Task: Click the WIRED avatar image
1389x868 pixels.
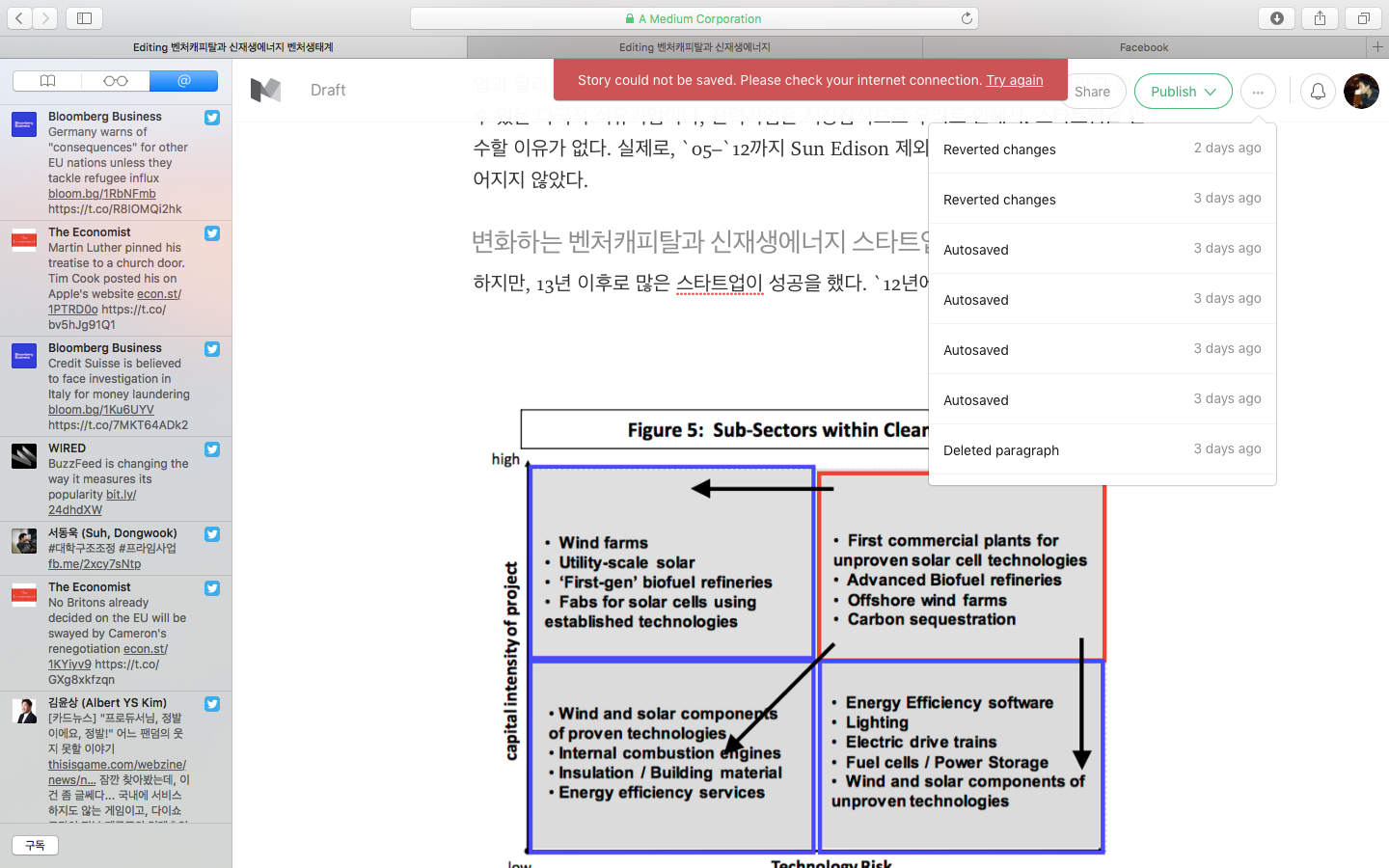Action: point(24,455)
